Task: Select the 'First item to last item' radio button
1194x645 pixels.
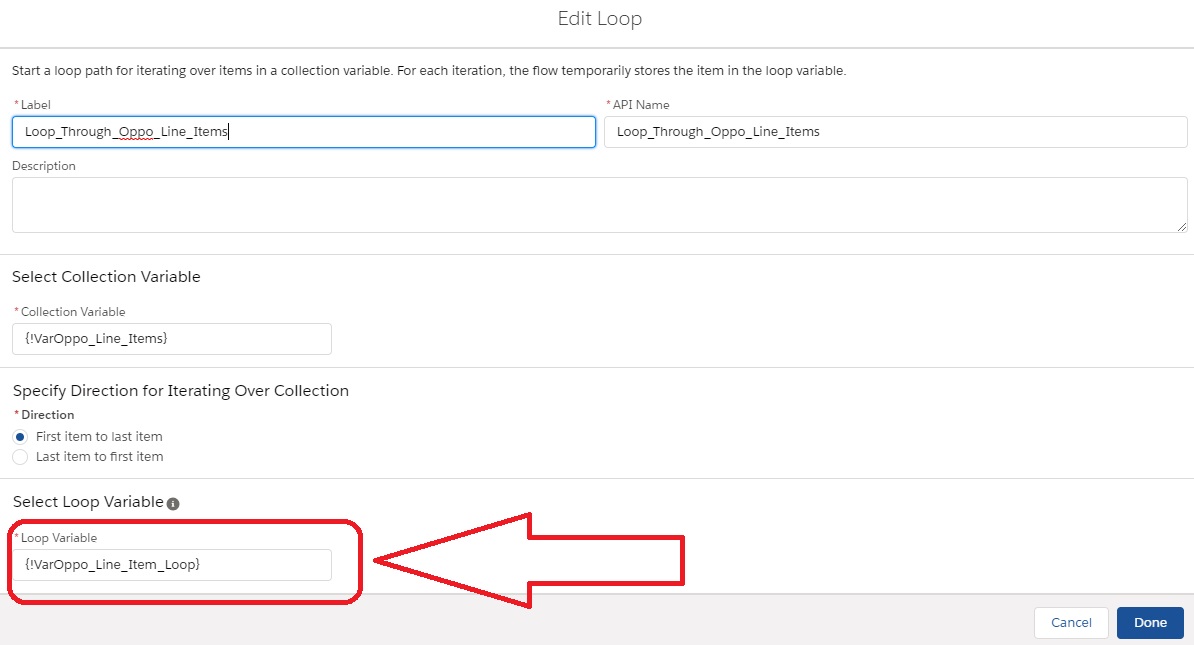Action: pos(20,437)
